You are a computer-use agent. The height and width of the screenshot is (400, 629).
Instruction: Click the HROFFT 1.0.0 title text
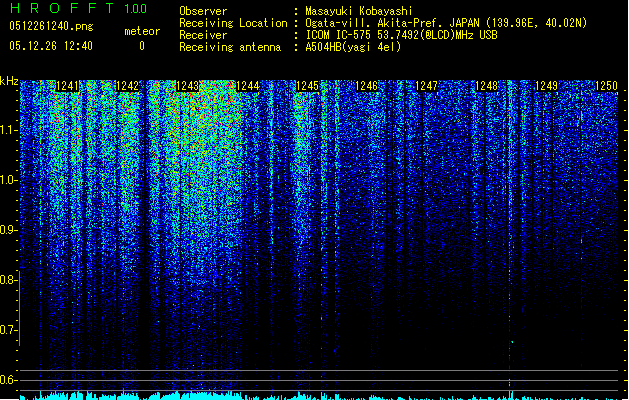pos(78,8)
